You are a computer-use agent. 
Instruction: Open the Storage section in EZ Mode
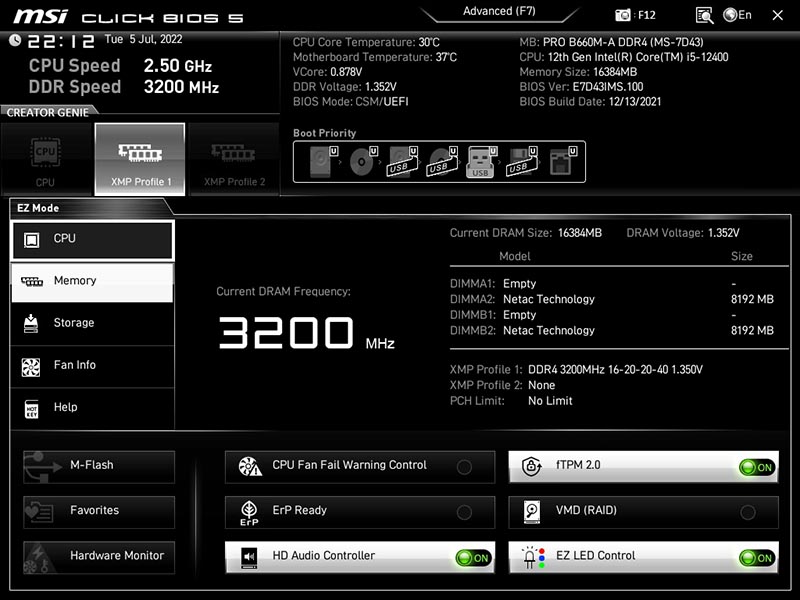pyautogui.click(x=92, y=323)
